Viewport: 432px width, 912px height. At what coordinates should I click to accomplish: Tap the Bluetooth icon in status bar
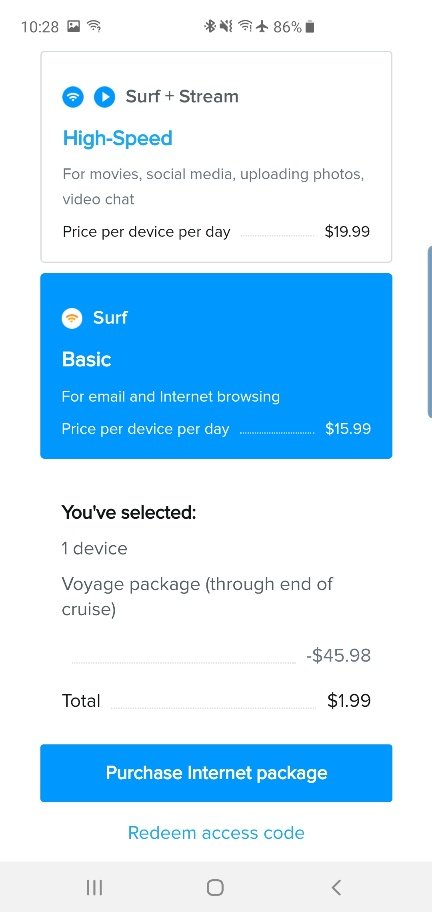[x=209, y=26]
